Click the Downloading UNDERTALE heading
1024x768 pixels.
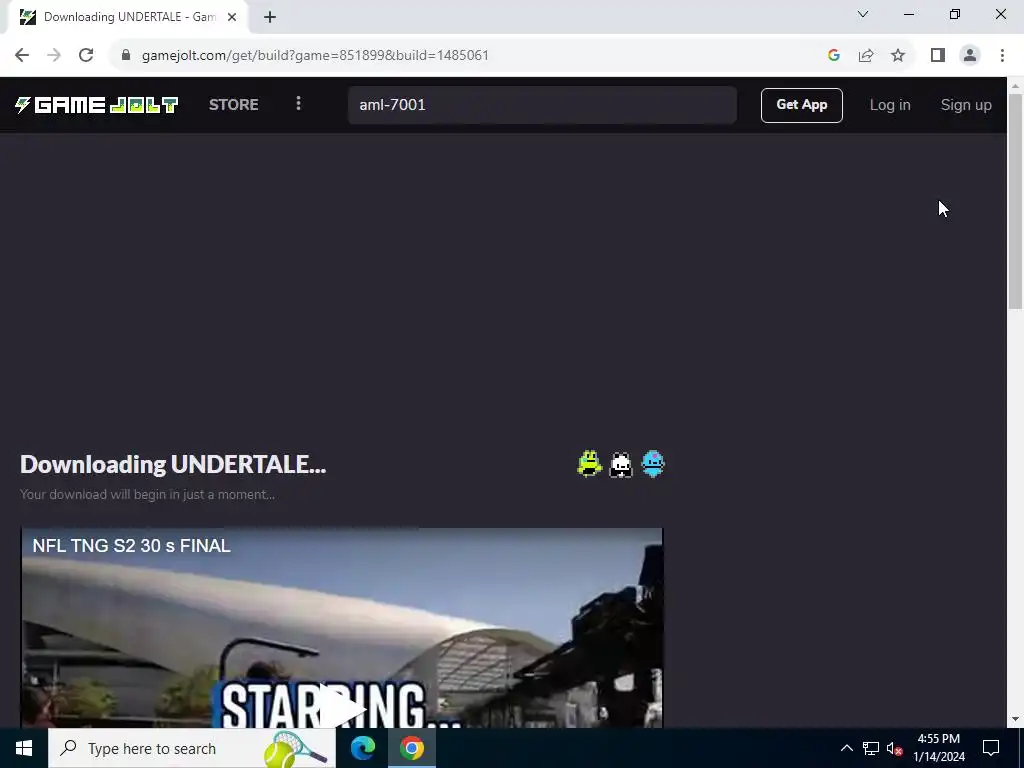[173, 464]
